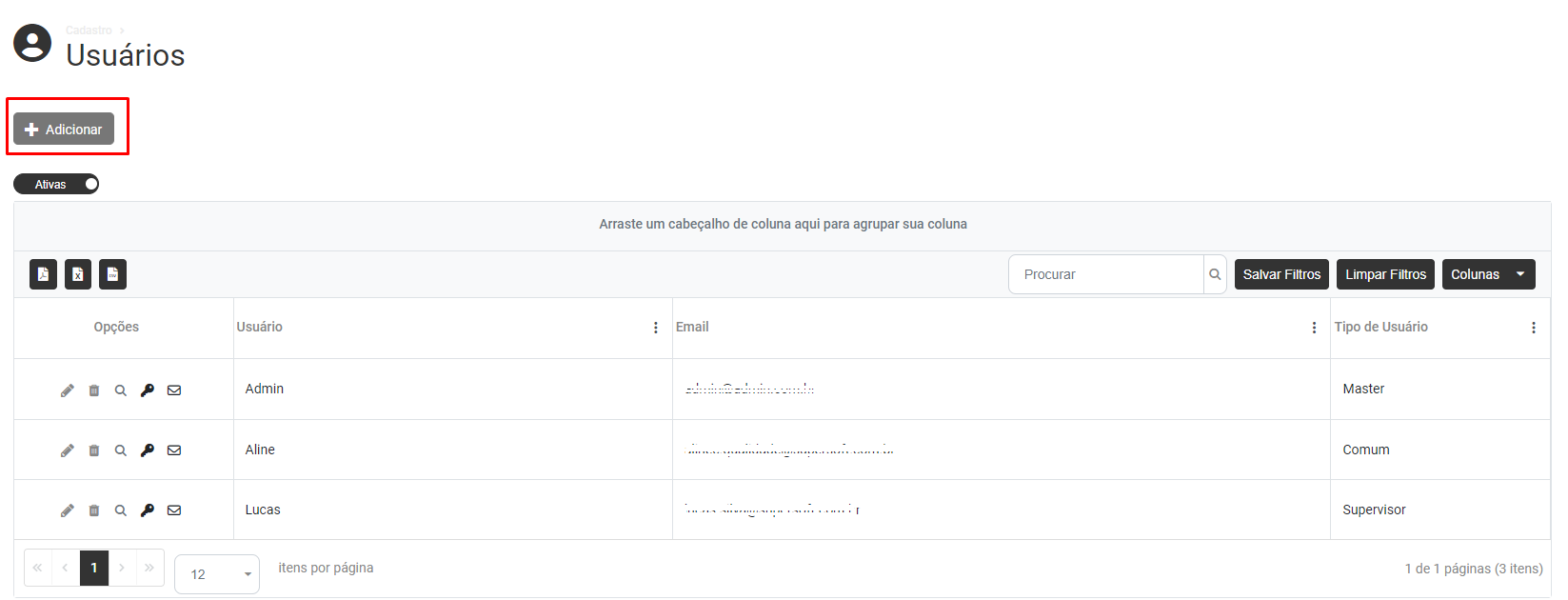Open Aline password key icon
The width and height of the screenshot is (1568, 600).
coord(148,450)
